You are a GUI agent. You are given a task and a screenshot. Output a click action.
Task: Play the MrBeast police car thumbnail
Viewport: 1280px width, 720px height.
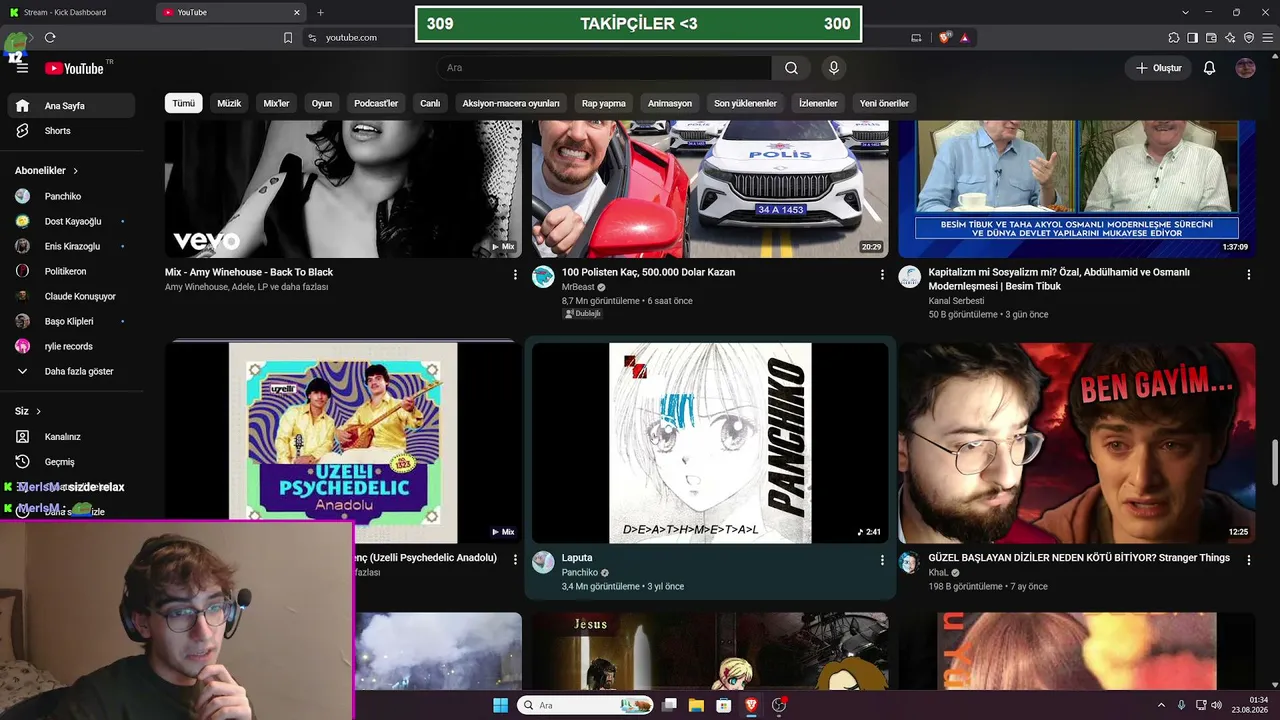point(710,188)
